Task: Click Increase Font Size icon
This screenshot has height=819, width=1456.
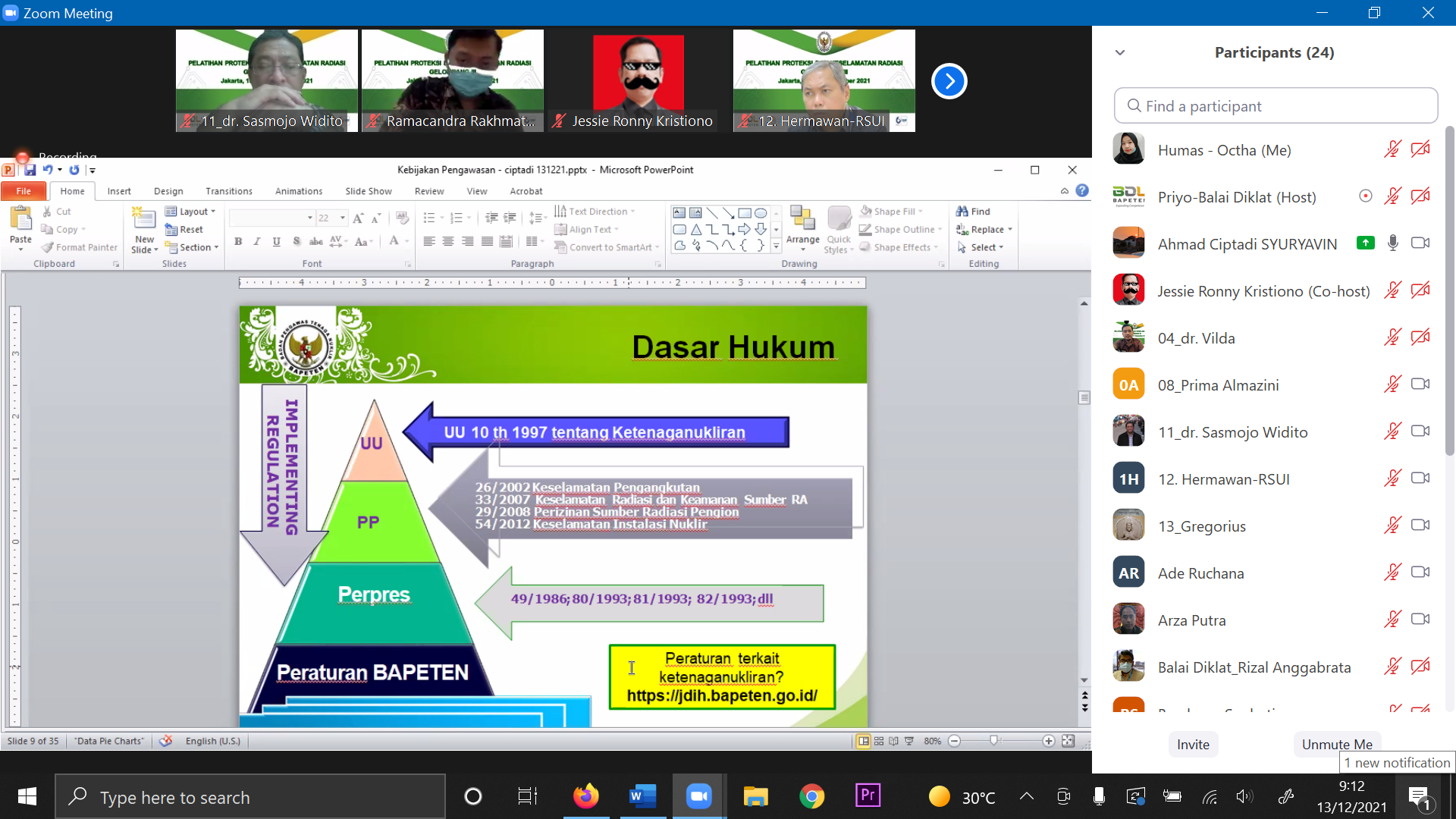Action: tap(358, 218)
